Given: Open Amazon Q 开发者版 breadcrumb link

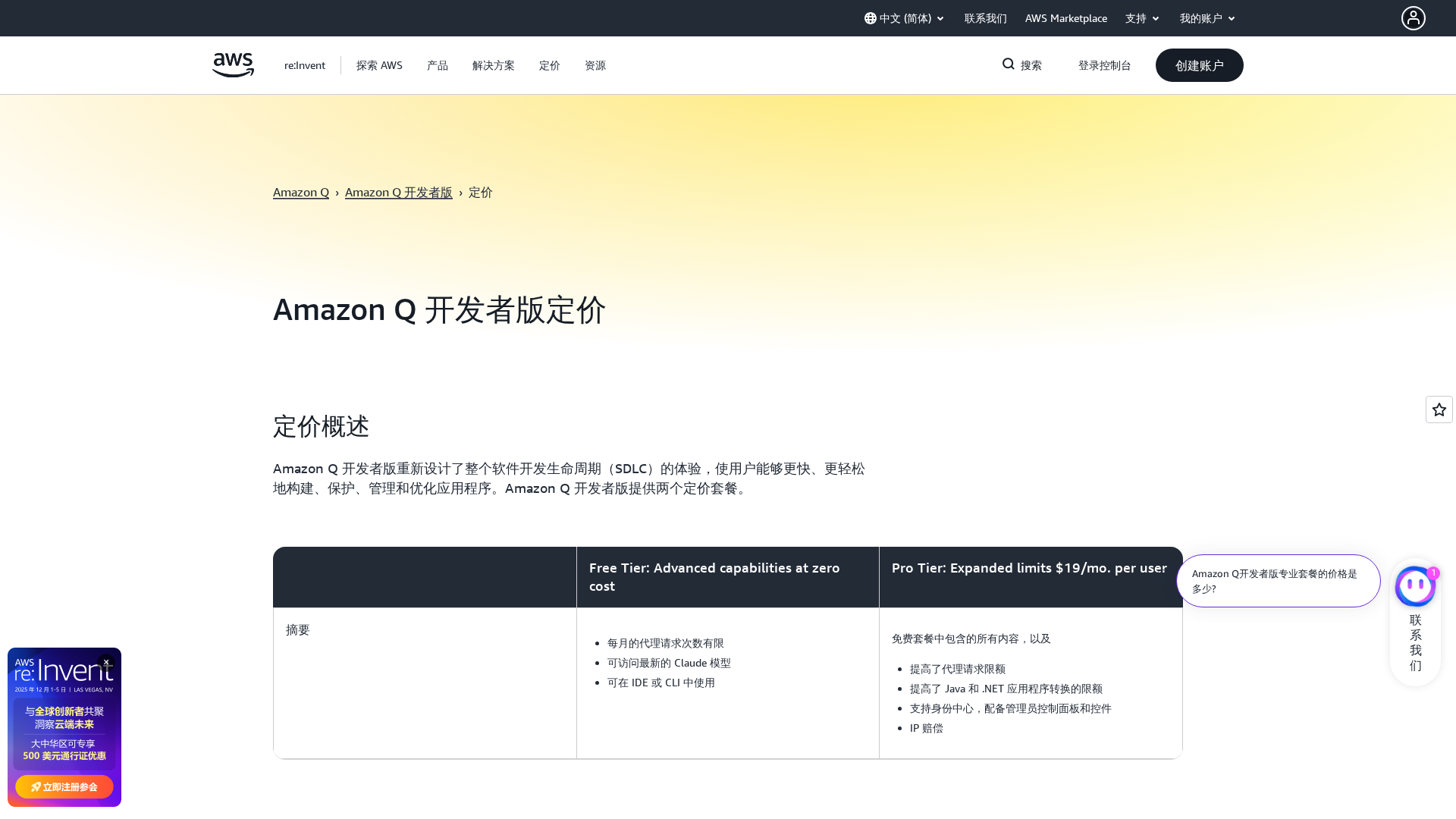Looking at the screenshot, I should [x=398, y=193].
